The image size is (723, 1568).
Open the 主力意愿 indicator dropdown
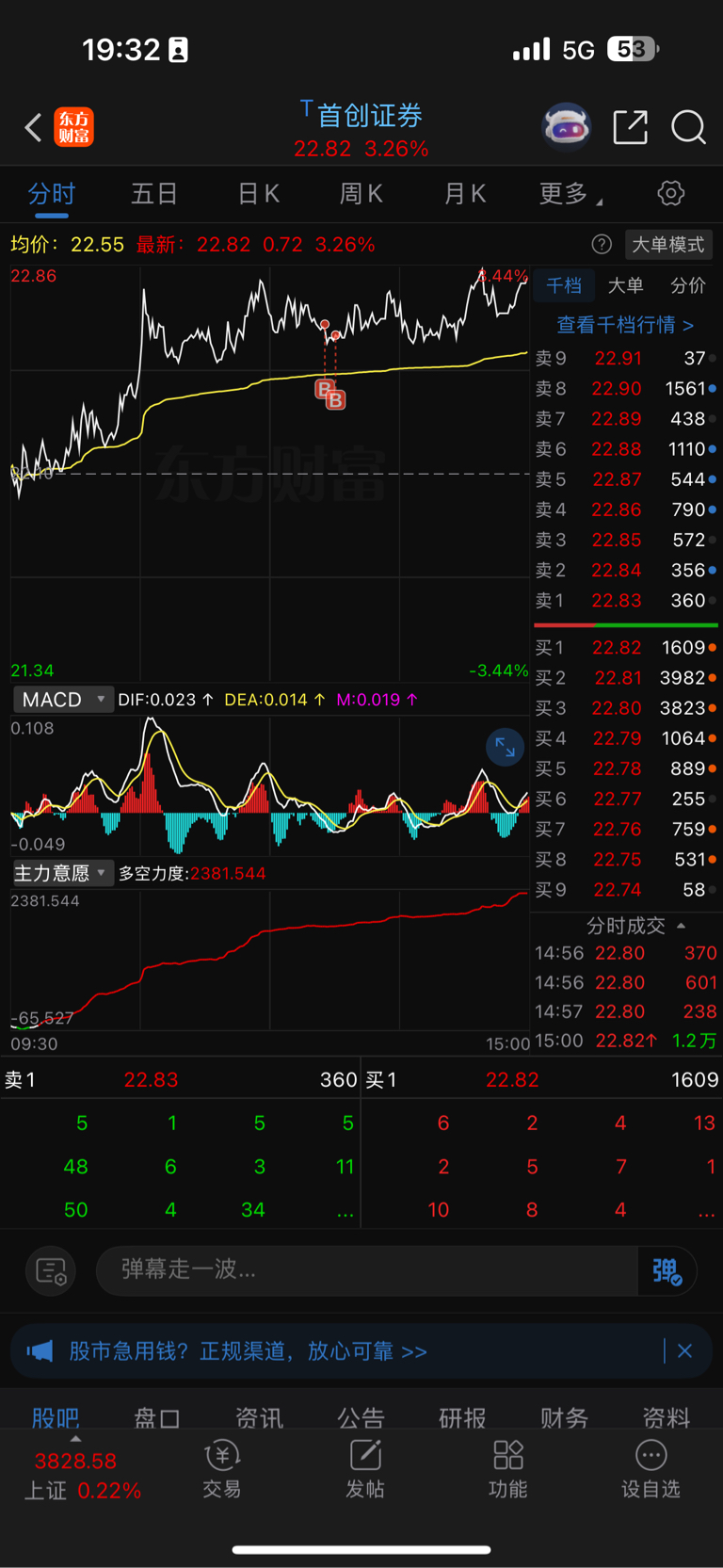coord(62,873)
